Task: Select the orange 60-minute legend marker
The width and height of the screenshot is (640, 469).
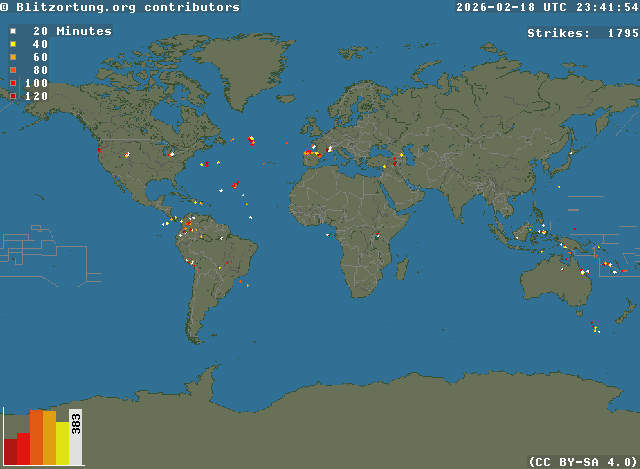Action: 12,58
